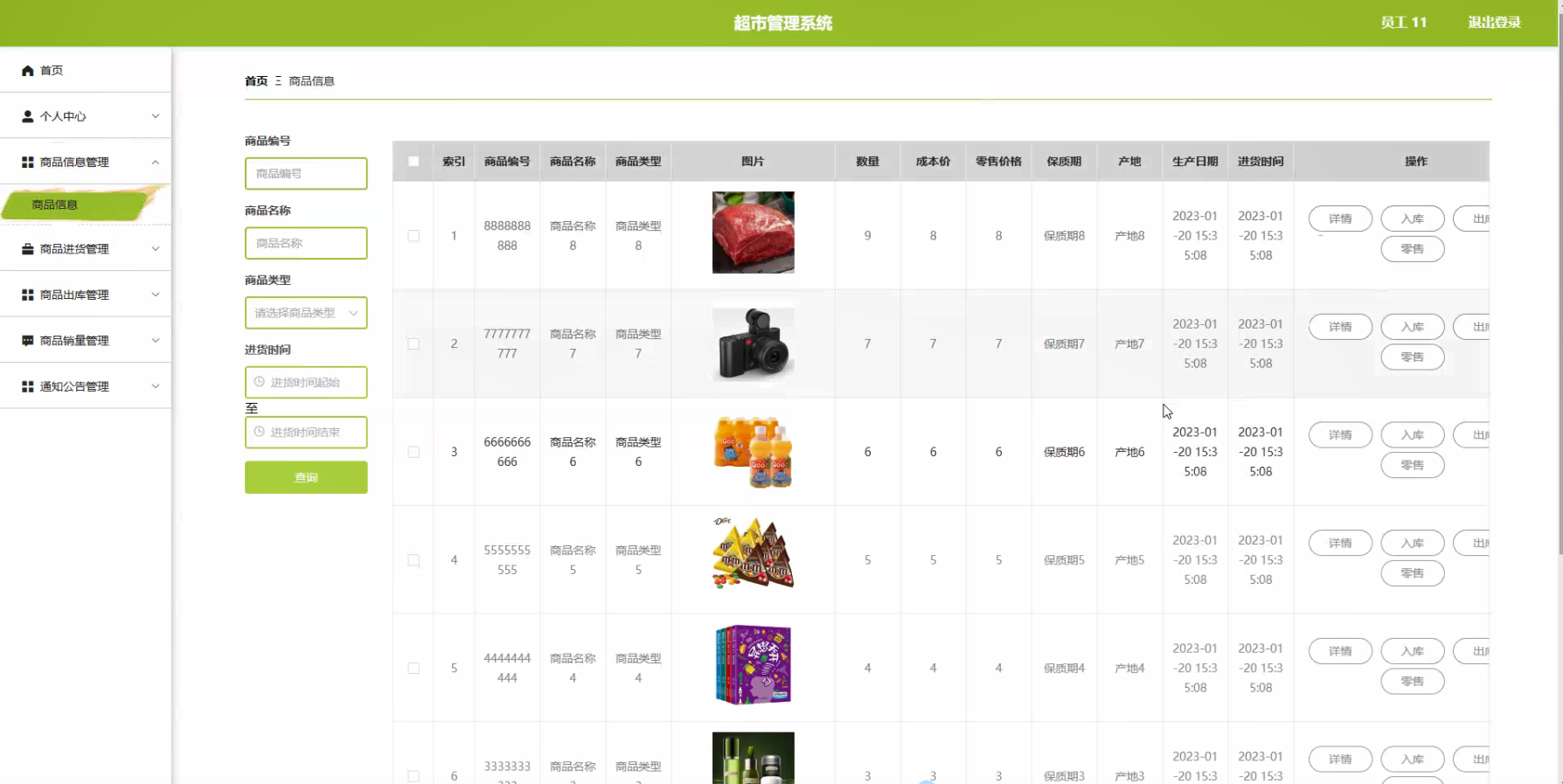Click 零售 for product 商品名称6
Viewport: 1563px width, 784px height.
click(1413, 465)
